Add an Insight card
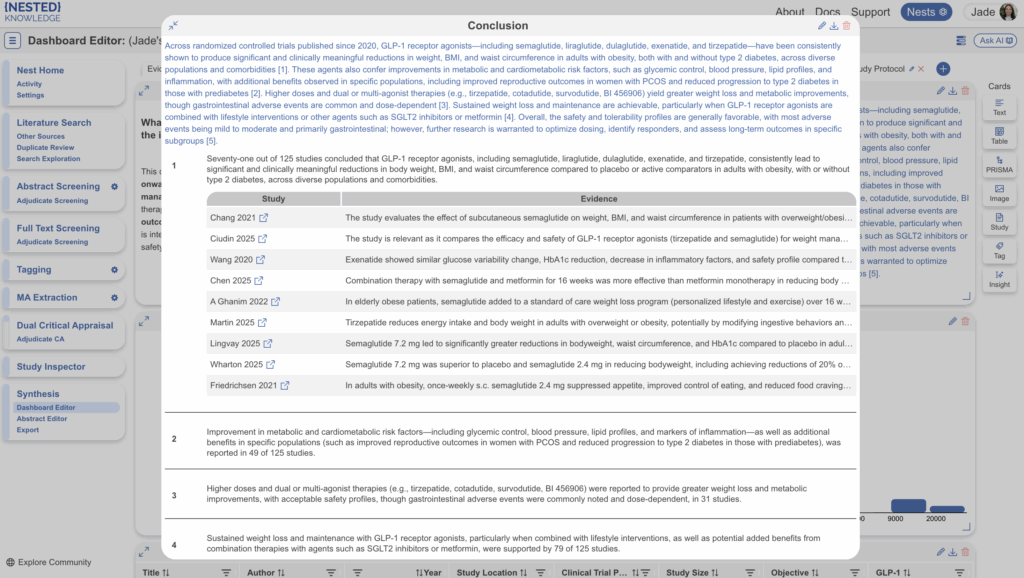Image resolution: width=1024 pixels, height=578 pixels. pyautogui.click(x=999, y=277)
